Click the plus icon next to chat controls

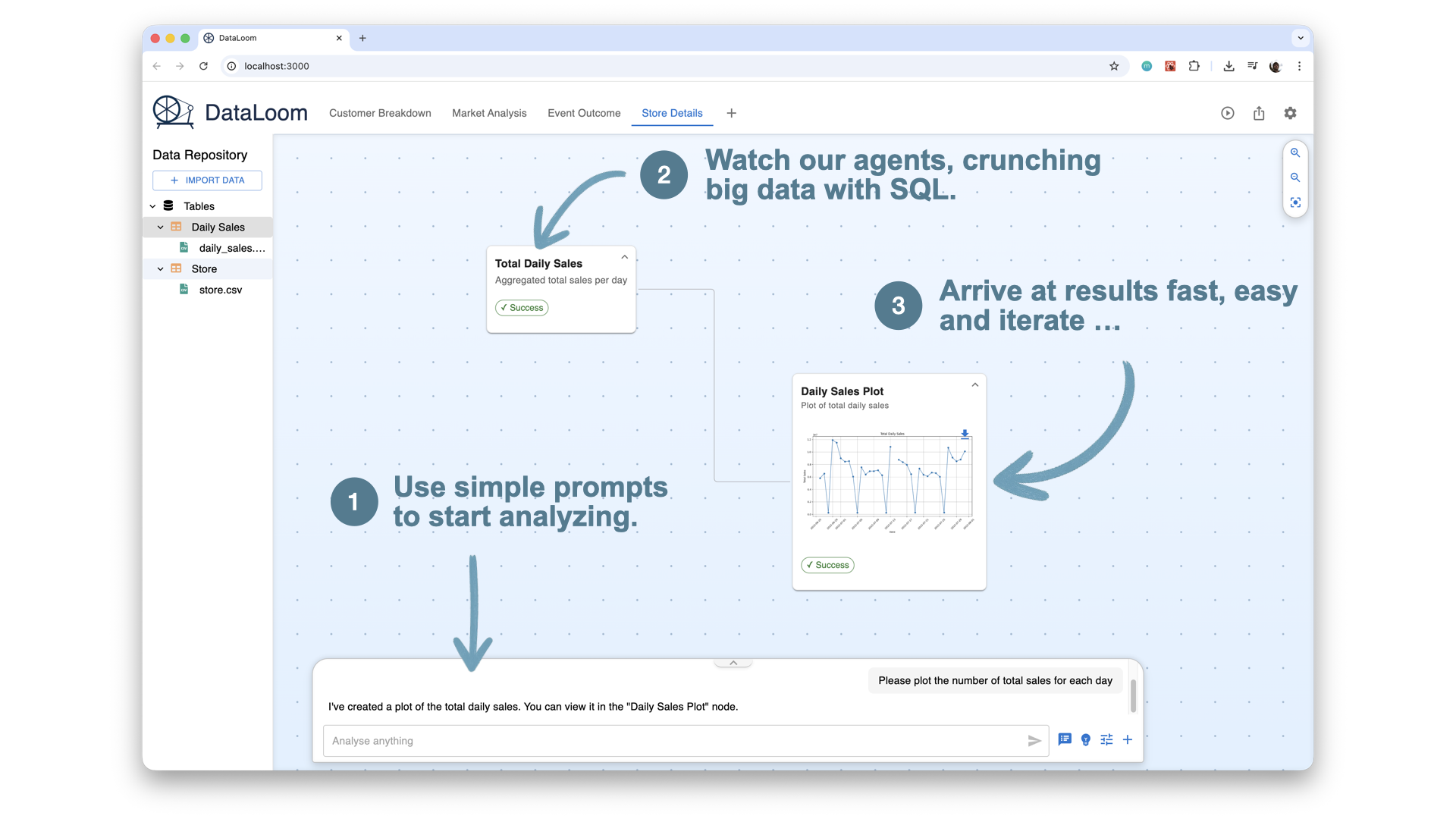[1128, 739]
